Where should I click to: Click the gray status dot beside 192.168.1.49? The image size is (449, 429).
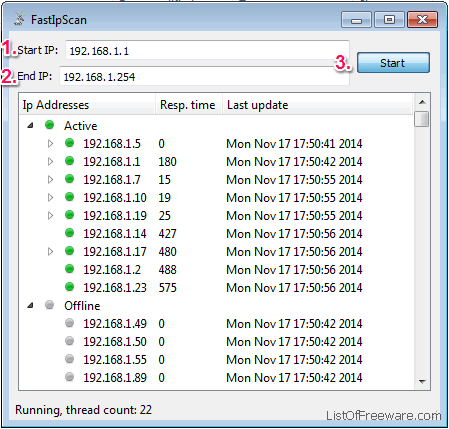click(x=69, y=323)
